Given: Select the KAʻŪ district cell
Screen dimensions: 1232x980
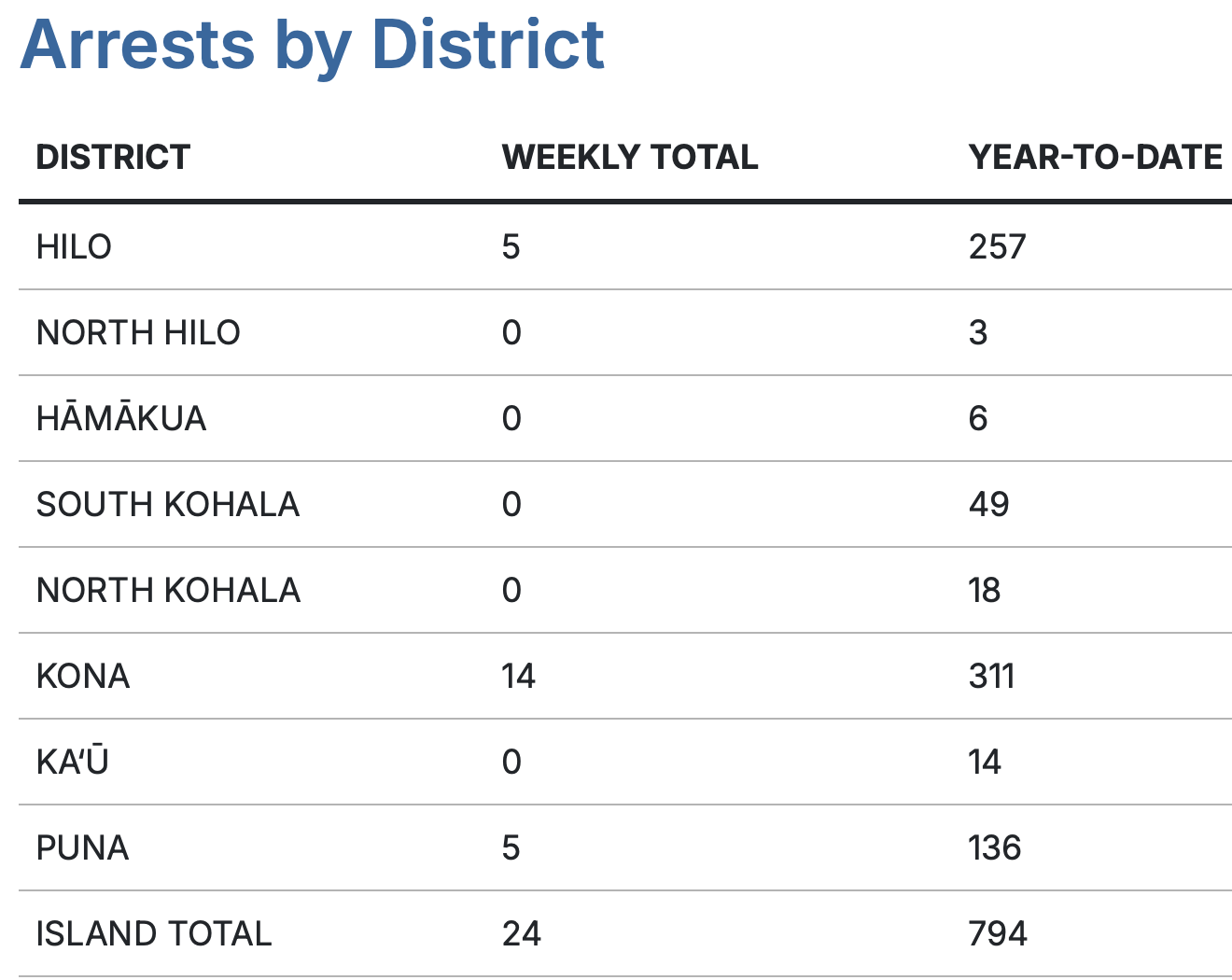Looking at the screenshot, I should [73, 763].
